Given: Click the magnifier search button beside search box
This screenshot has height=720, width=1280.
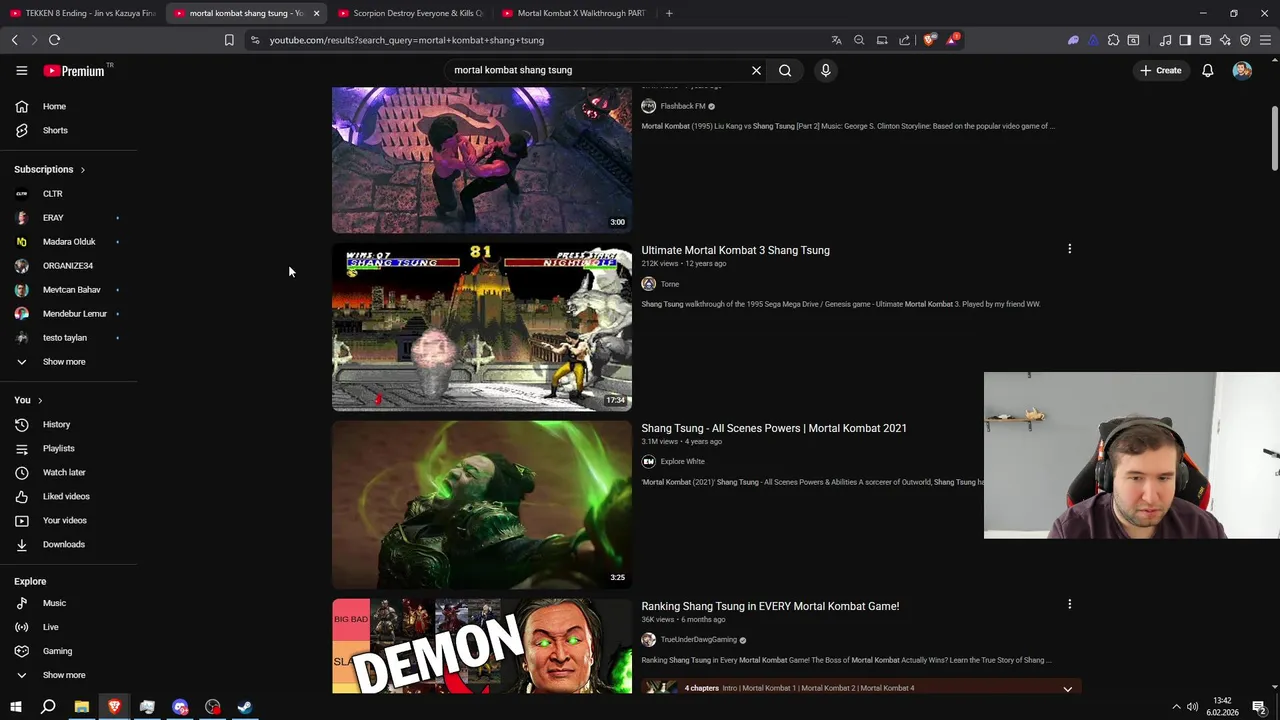Looking at the screenshot, I should (785, 70).
